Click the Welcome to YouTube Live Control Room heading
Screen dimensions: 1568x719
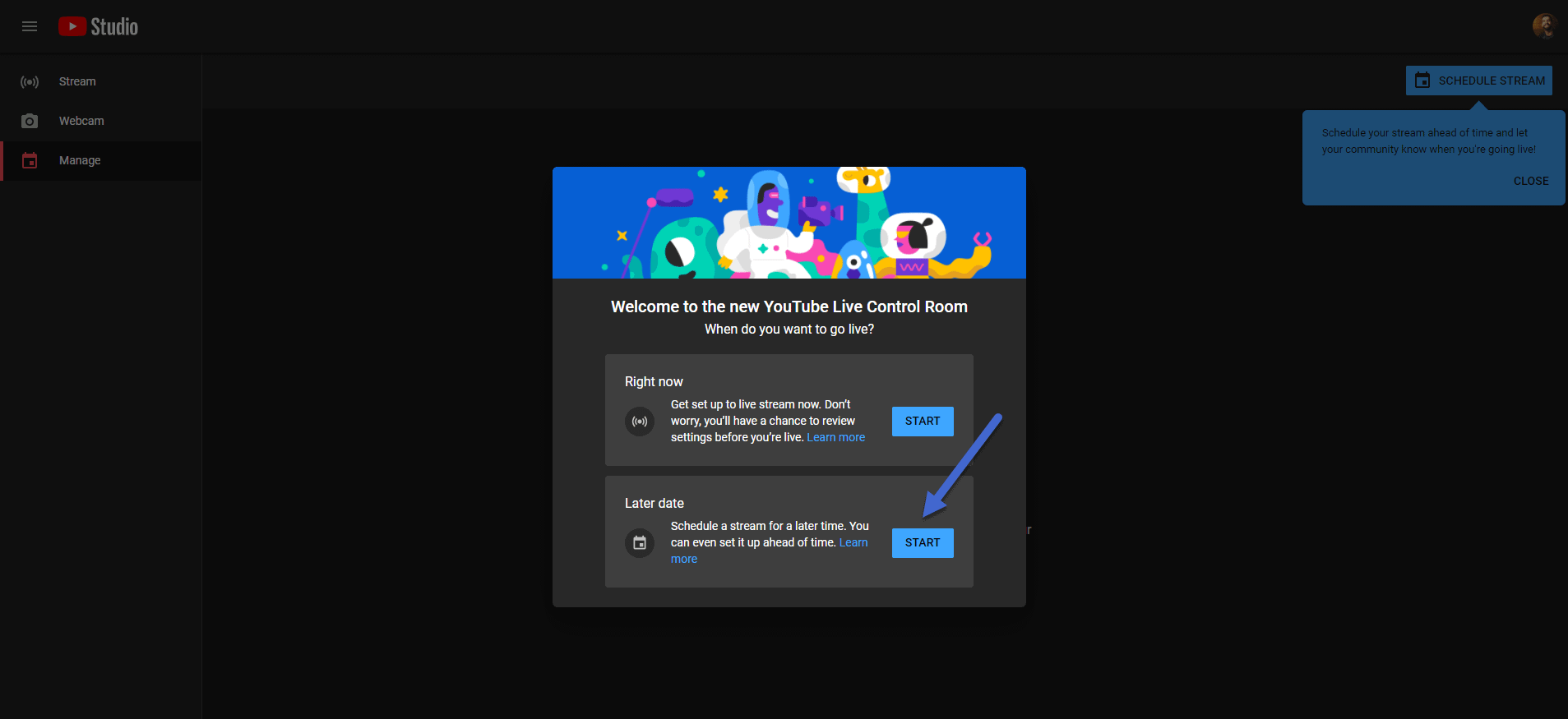click(789, 306)
